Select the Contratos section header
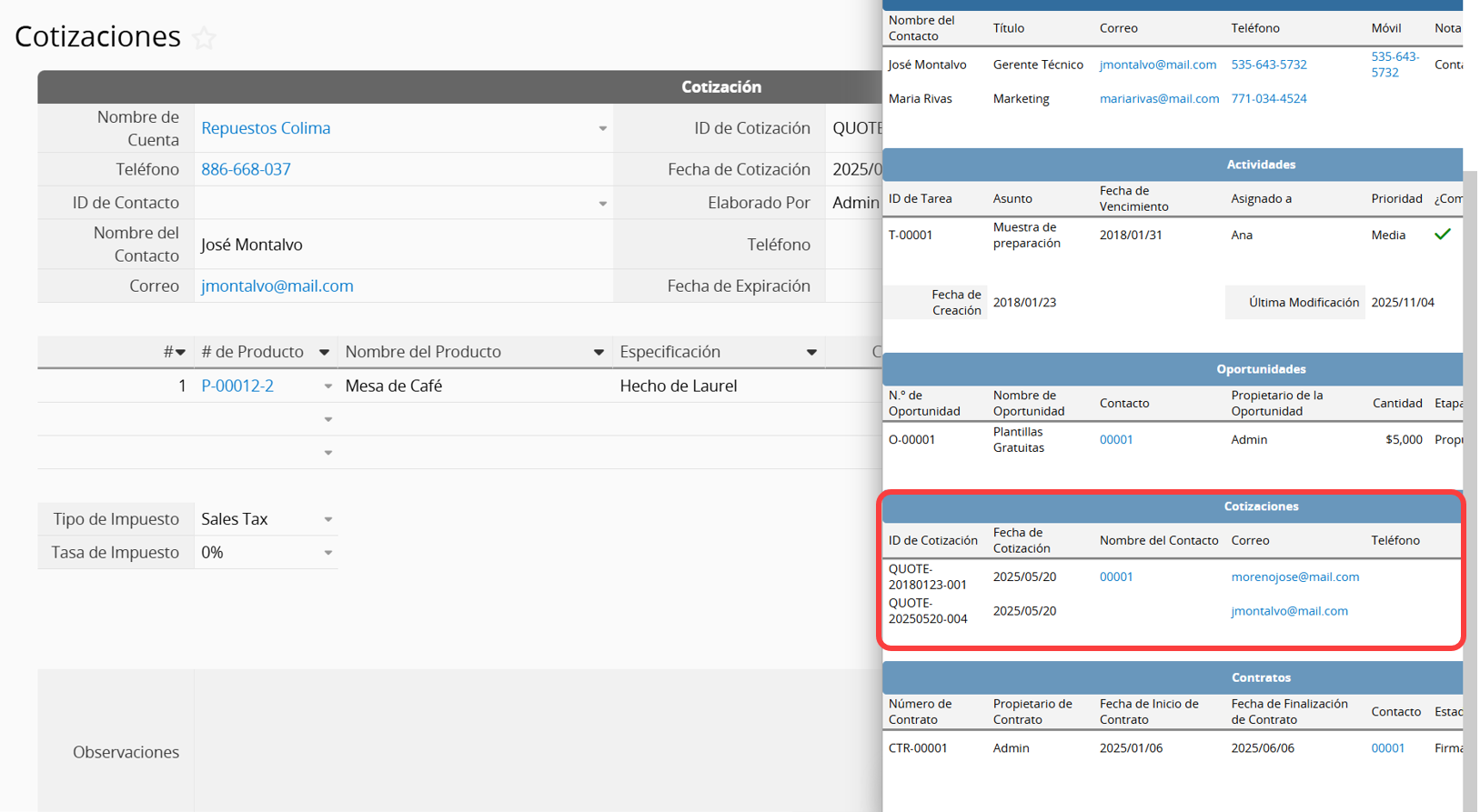The image size is (1480, 812). (1260, 677)
